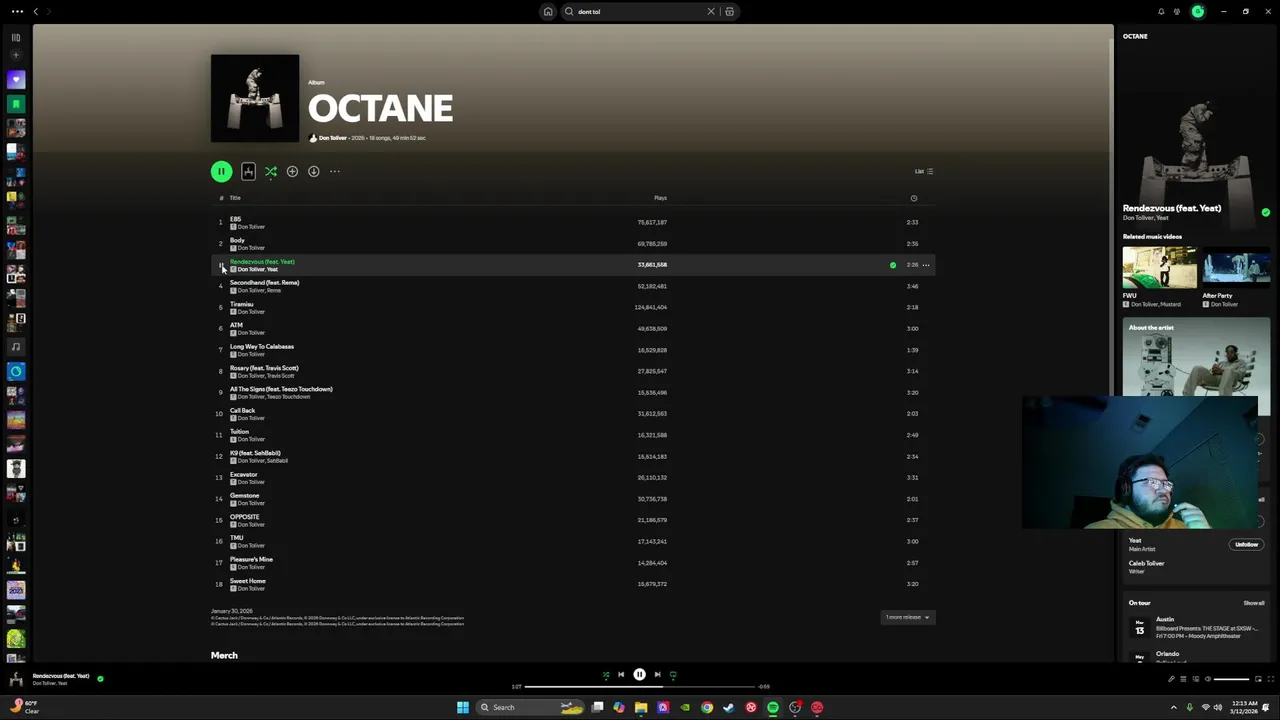Go back using the back arrow

click(36, 12)
